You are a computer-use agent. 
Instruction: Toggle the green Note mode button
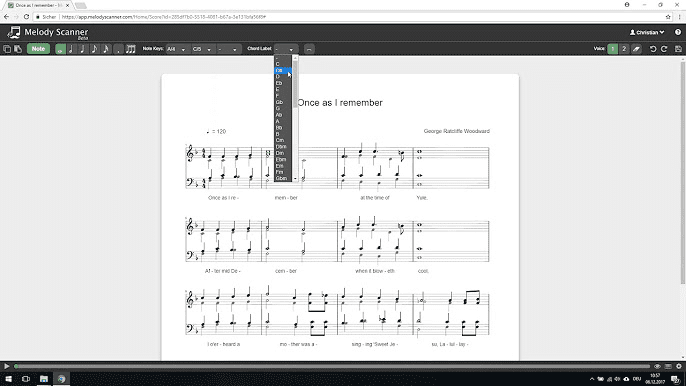coord(38,49)
